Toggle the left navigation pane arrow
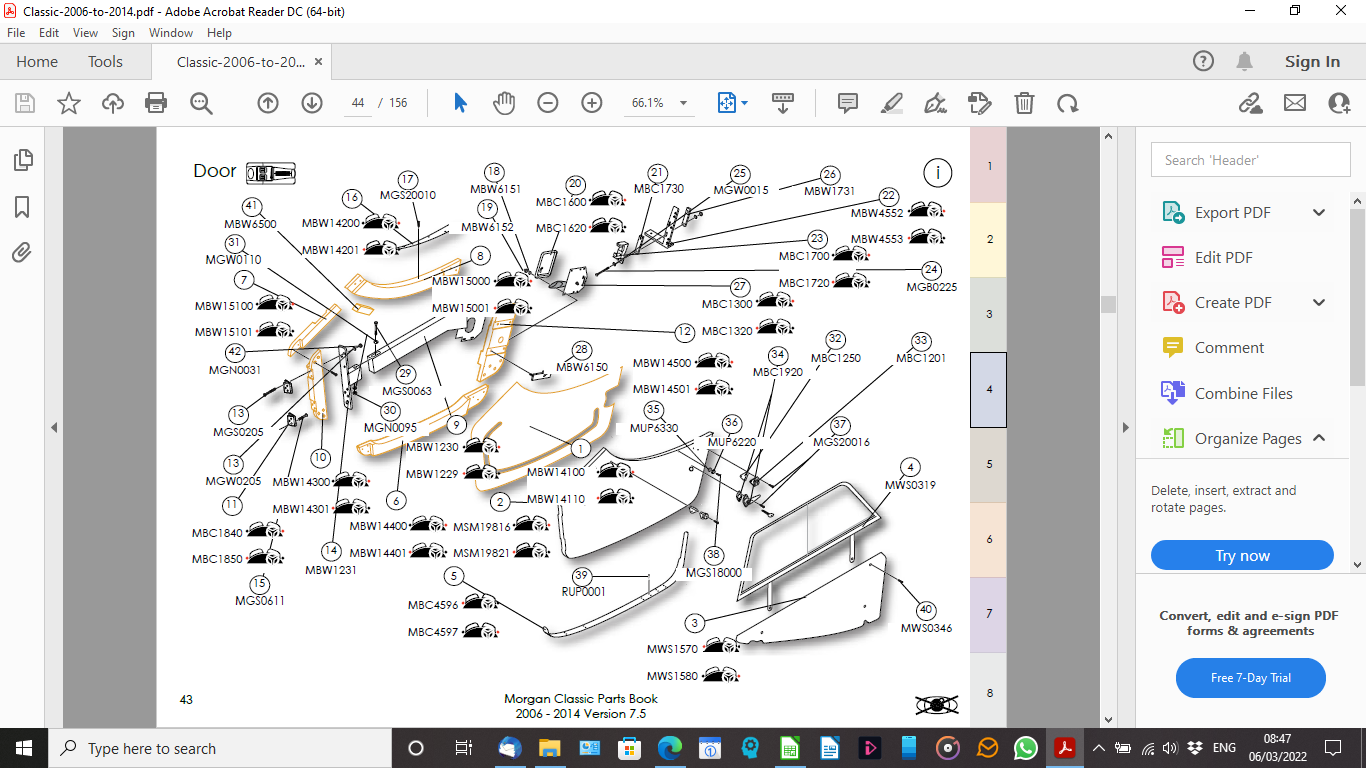The height and width of the screenshot is (768, 1366). 54,427
